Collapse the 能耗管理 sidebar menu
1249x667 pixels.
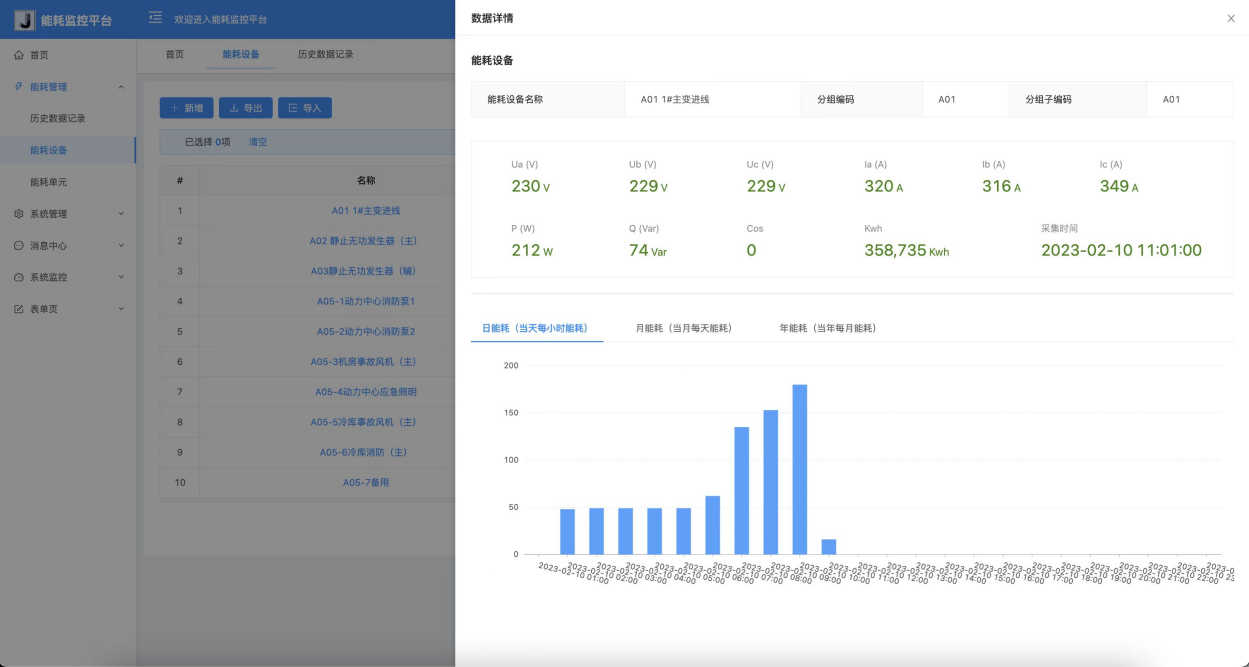point(121,87)
